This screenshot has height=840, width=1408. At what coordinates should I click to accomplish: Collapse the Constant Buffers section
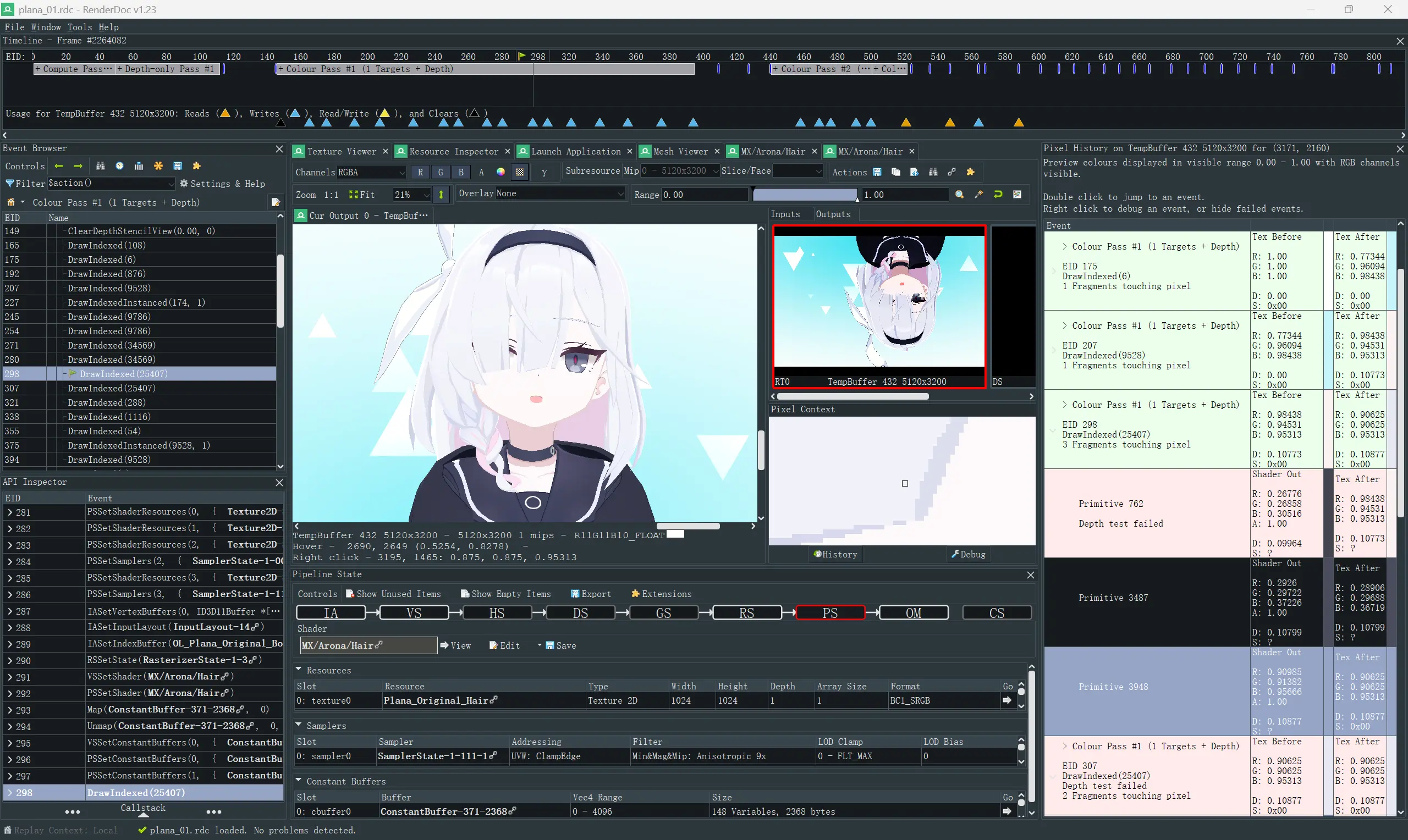click(x=298, y=780)
